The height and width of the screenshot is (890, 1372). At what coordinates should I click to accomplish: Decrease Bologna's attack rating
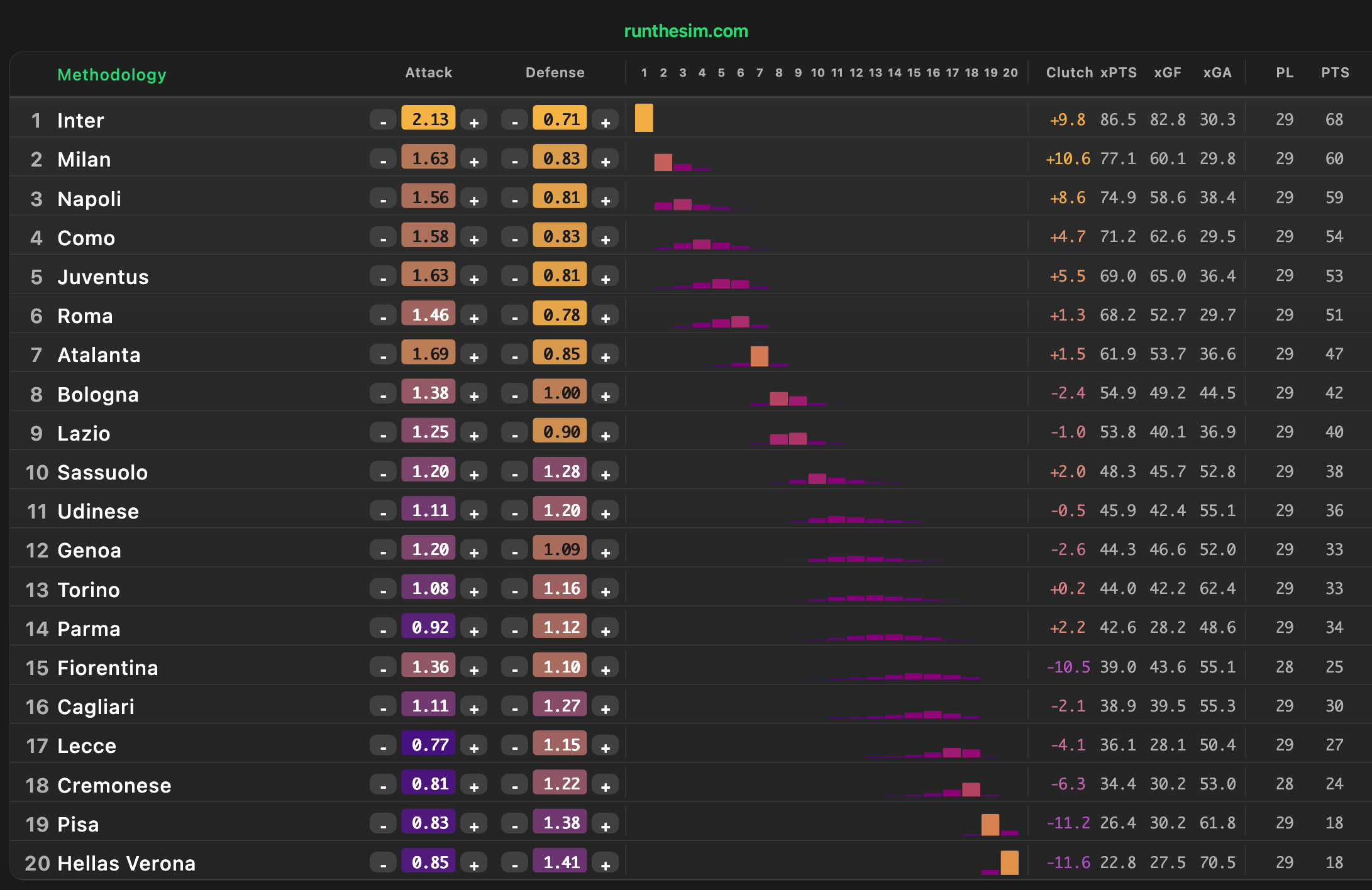383,394
